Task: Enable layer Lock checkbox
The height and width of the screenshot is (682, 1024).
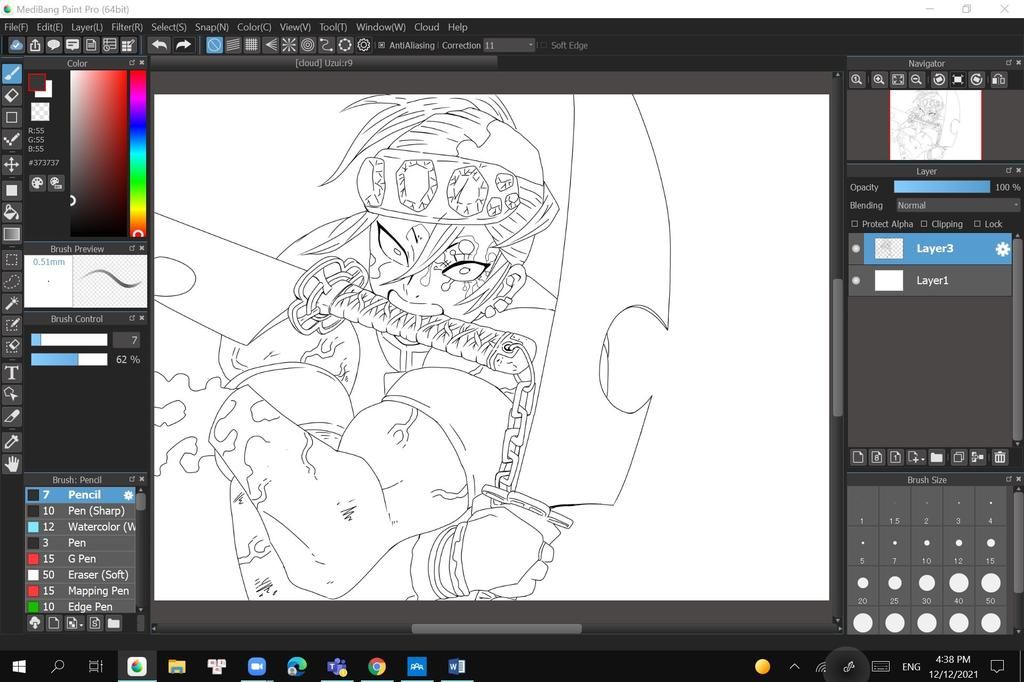Action: pyautogui.click(x=978, y=223)
